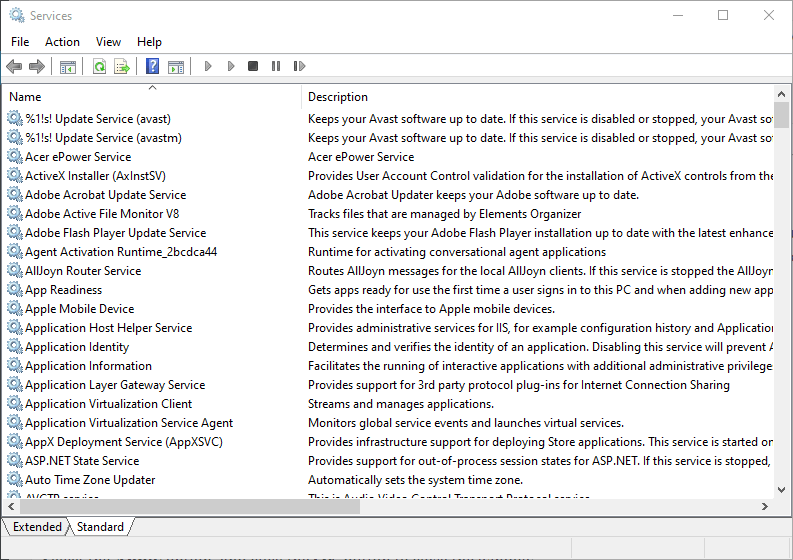Select %1!s! Update Service (avastm) row
Image resolution: width=793 pixels, height=560 pixels.
tap(388, 138)
